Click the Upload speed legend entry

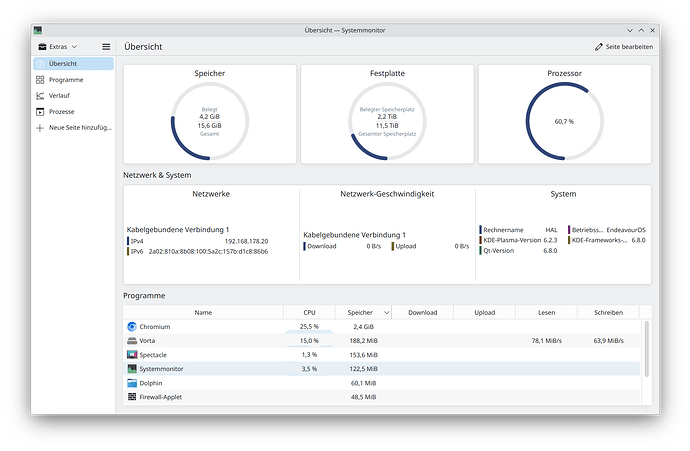430,246
